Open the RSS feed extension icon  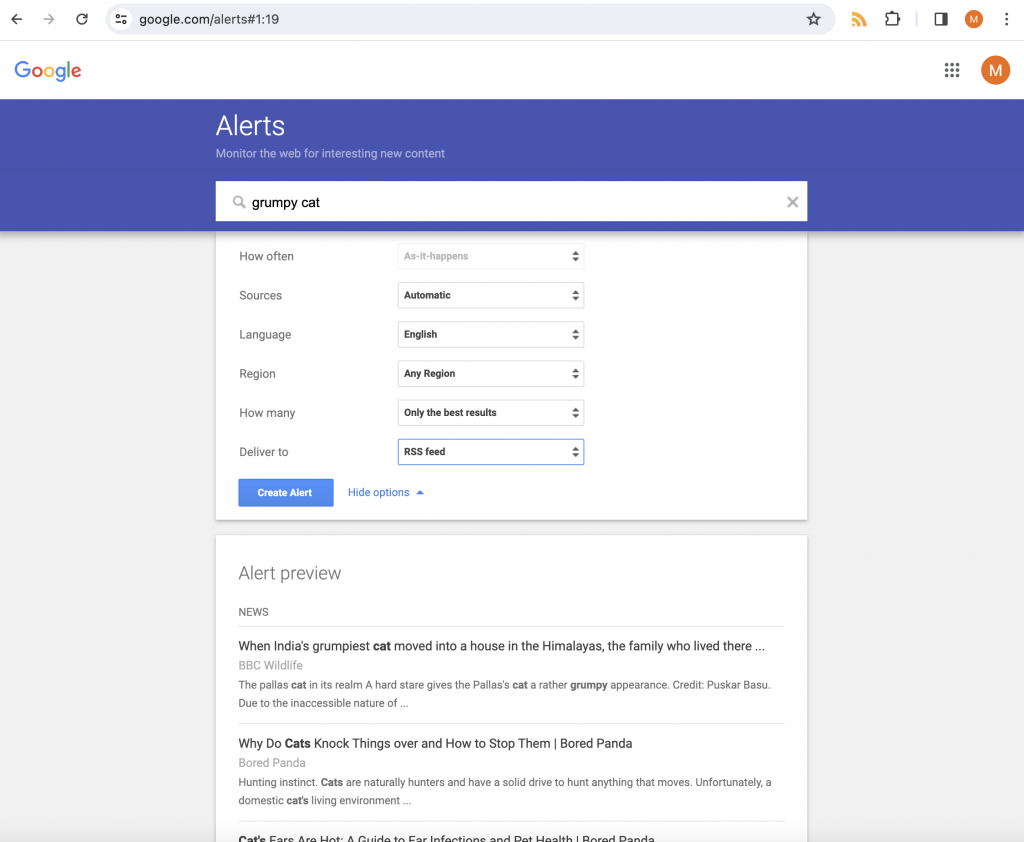point(859,19)
